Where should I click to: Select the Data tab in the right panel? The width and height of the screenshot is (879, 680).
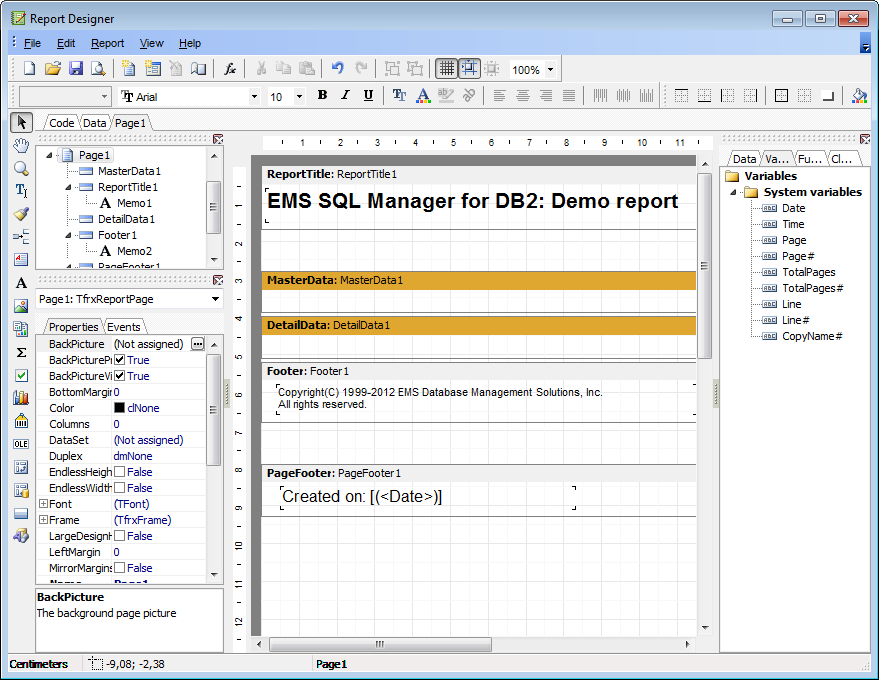(744, 159)
